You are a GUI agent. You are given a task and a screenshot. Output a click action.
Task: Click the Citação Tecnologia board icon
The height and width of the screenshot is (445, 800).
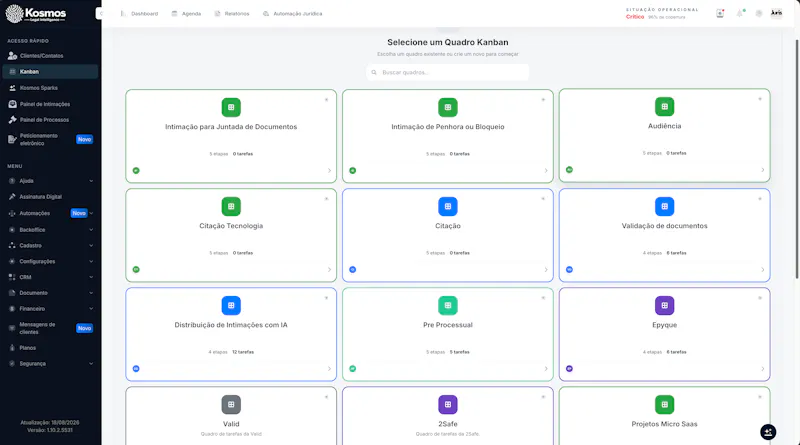point(231,206)
